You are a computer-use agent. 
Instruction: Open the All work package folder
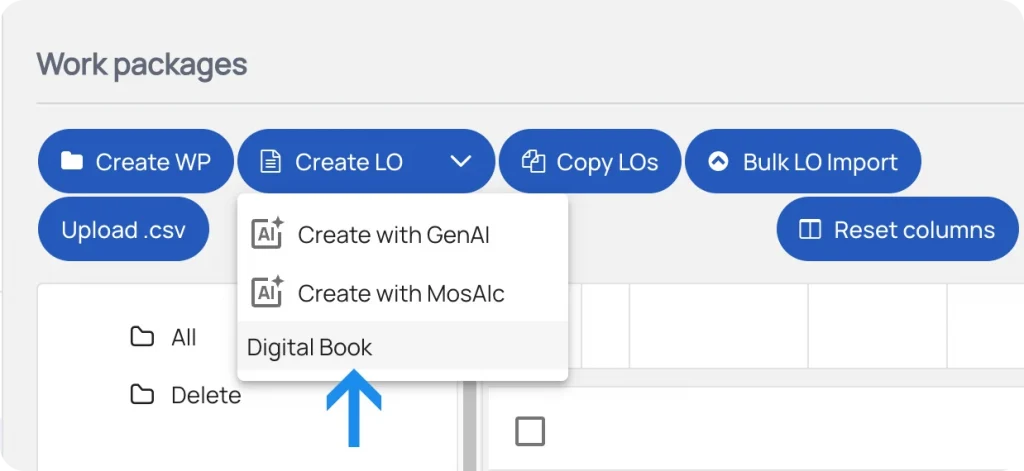coord(183,338)
